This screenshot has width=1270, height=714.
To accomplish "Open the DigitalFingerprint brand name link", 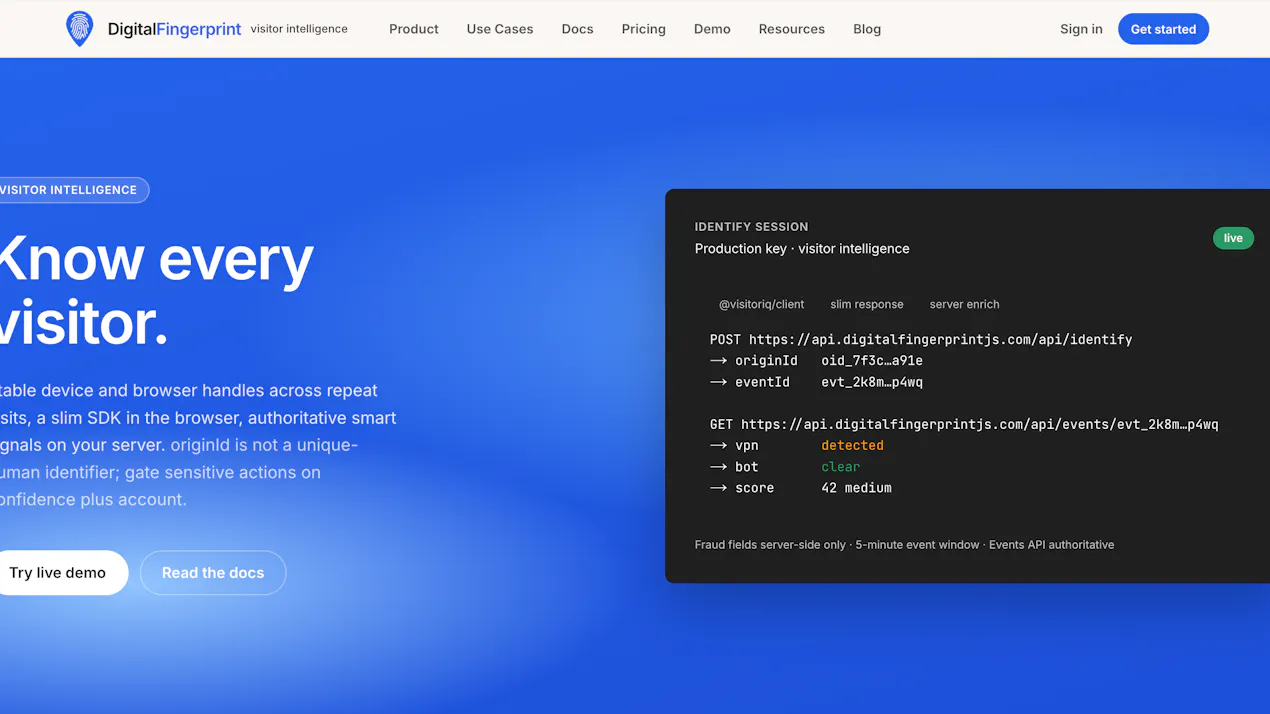I will [x=174, y=29].
